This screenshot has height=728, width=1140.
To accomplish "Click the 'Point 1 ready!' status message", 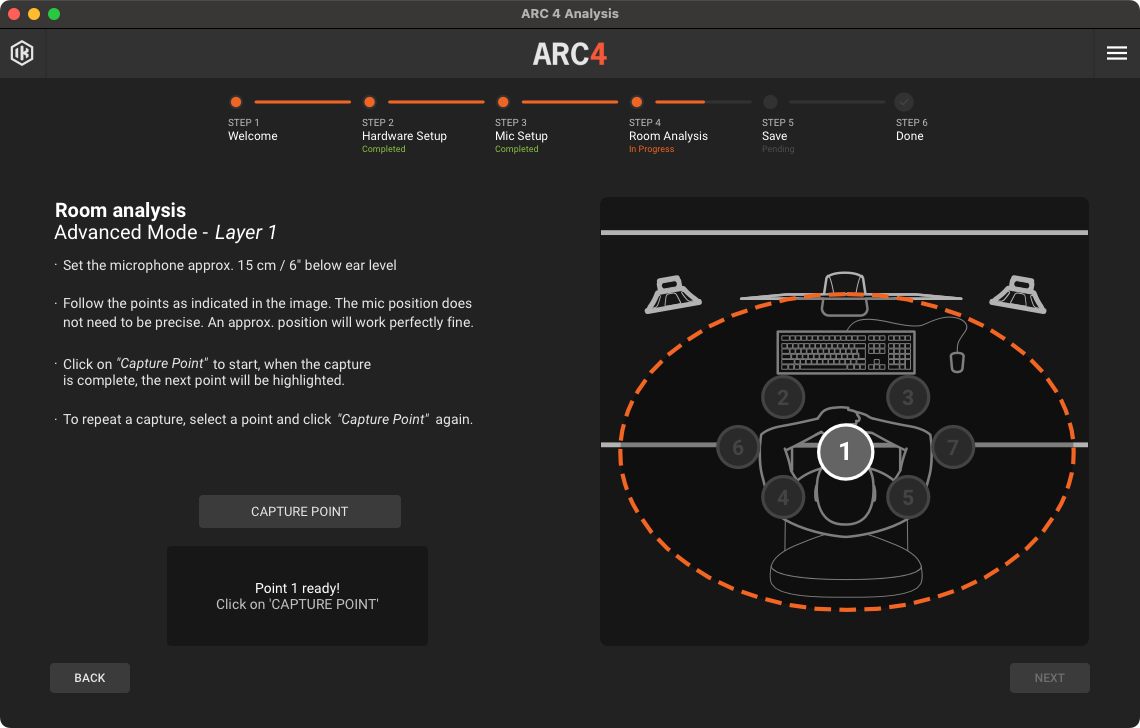I will (x=297, y=588).
